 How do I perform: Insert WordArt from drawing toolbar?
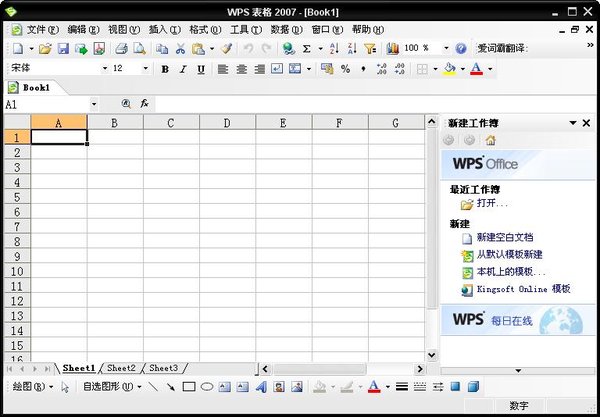coord(261,387)
